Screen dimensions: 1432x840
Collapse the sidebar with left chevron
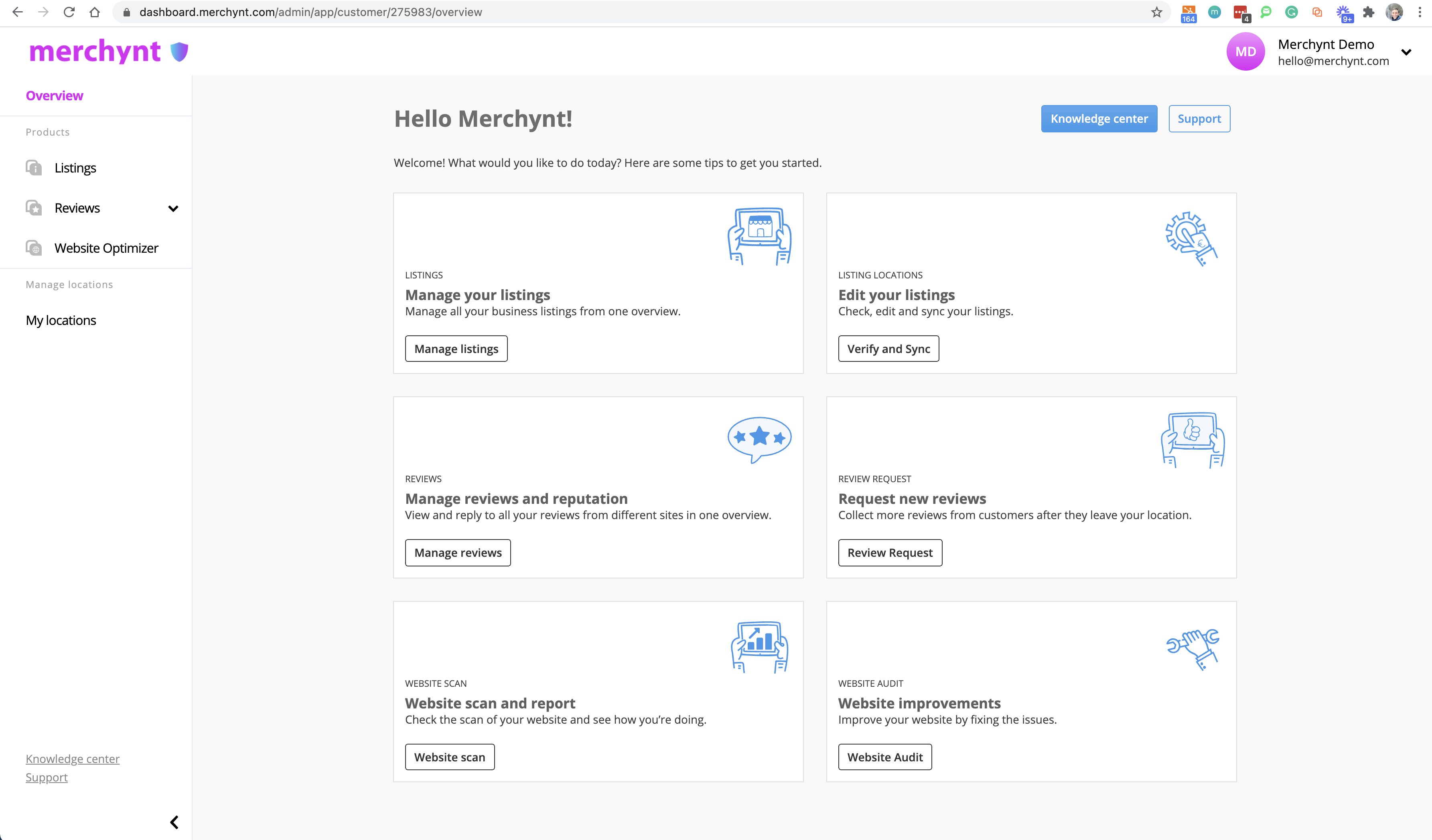(174, 822)
